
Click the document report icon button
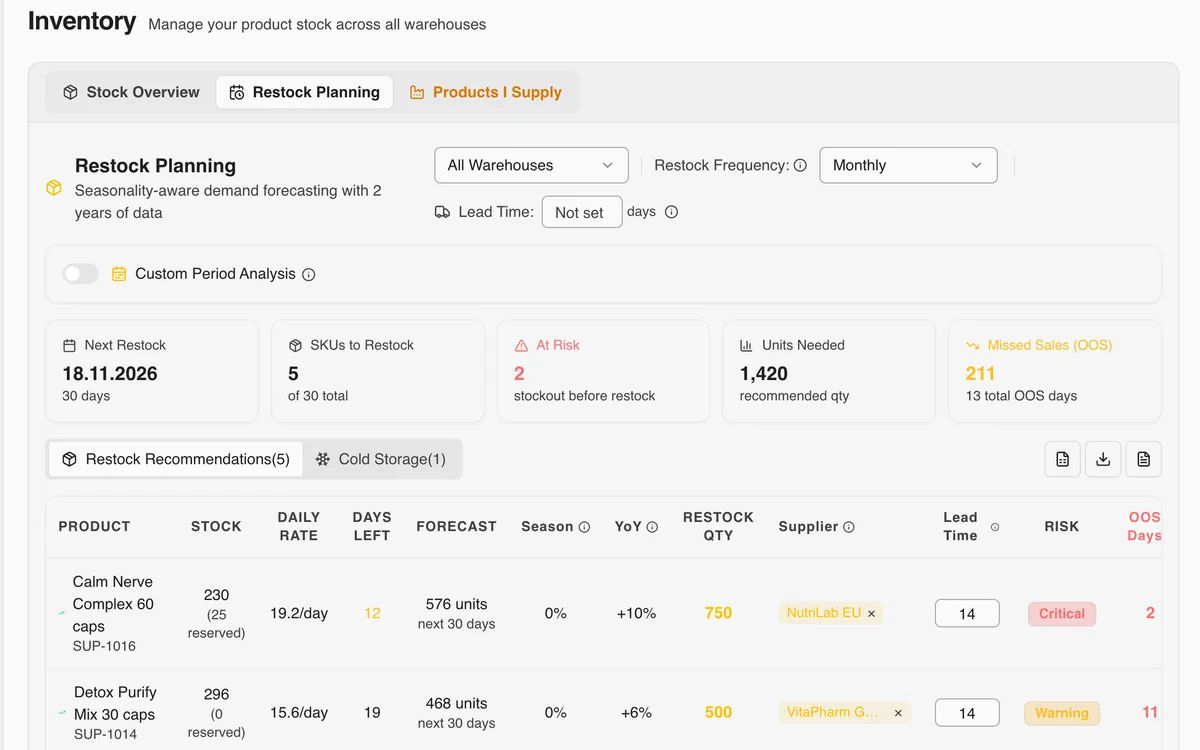[x=1143, y=459]
